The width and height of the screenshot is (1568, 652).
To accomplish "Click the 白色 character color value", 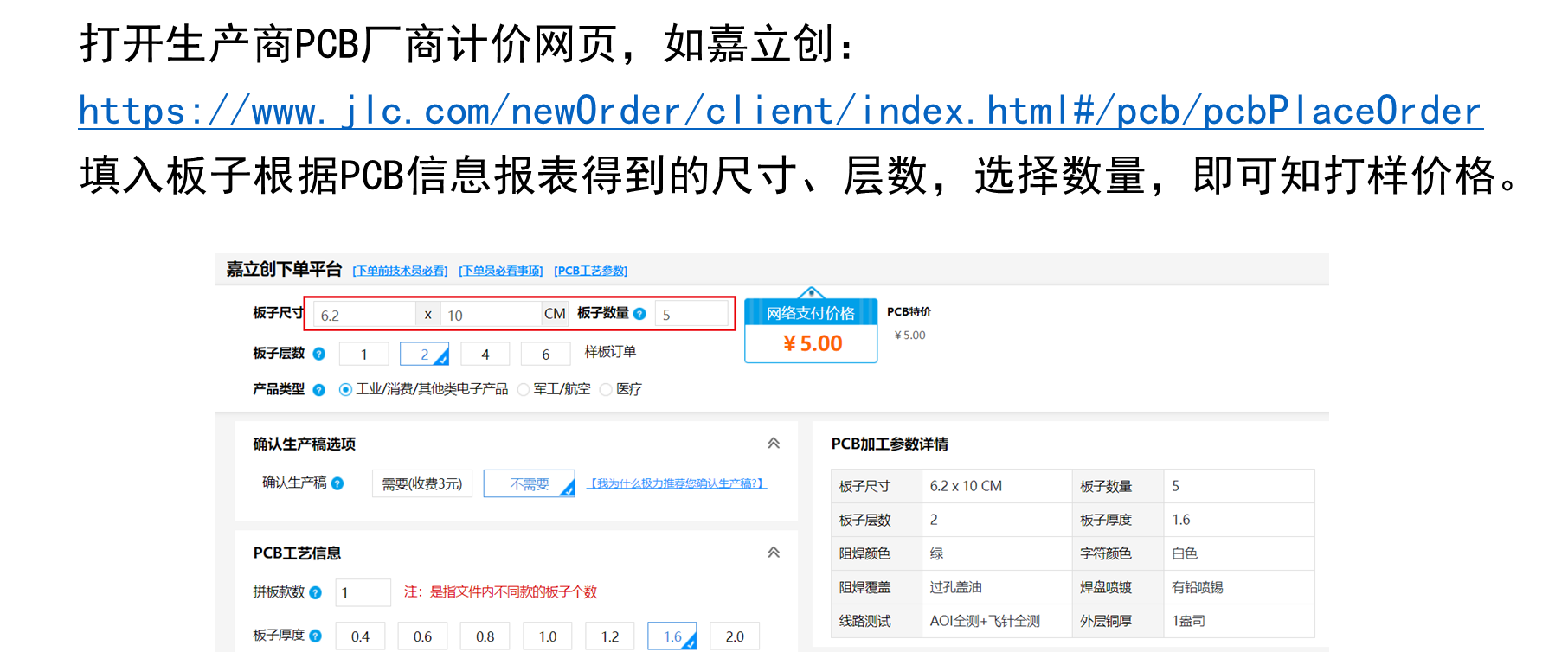I will [x=1185, y=553].
